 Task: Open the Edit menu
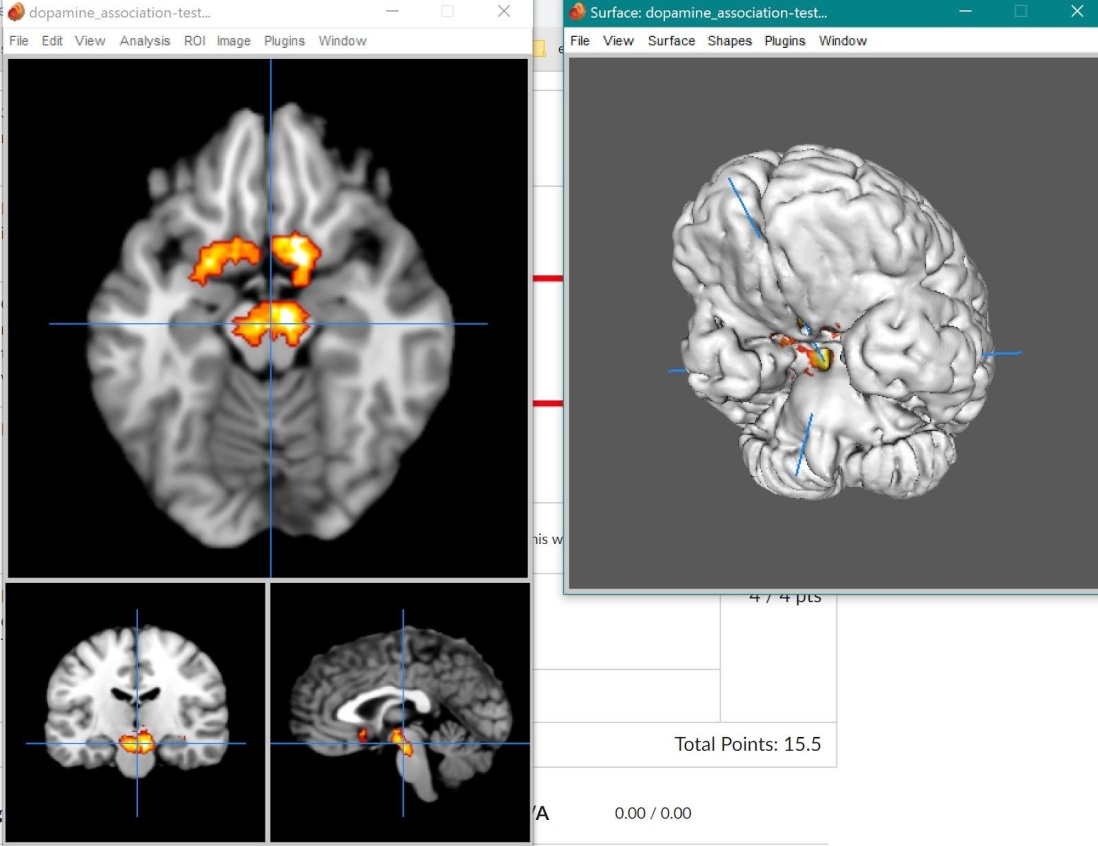52,41
